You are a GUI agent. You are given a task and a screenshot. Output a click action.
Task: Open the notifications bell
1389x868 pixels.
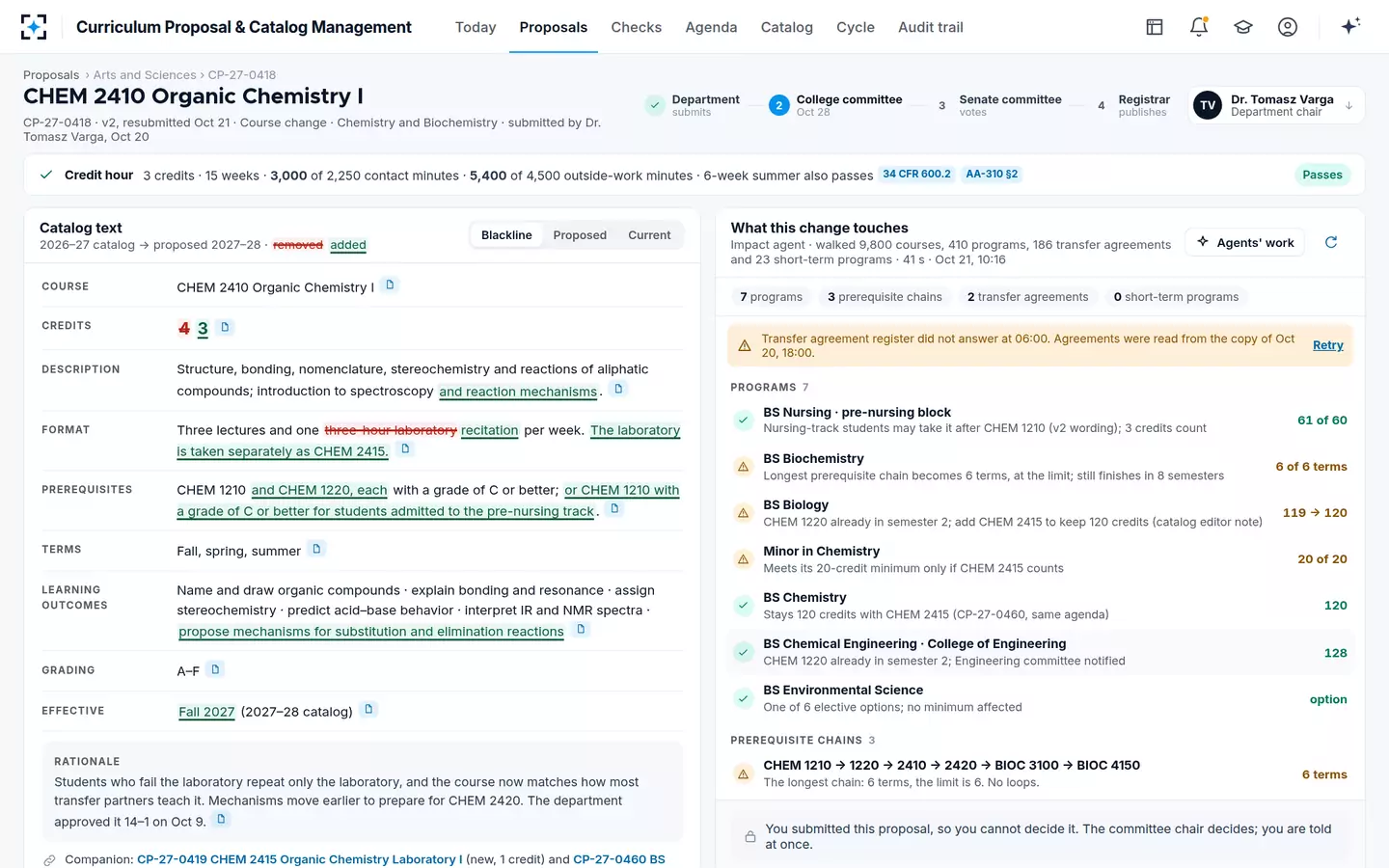pyautogui.click(x=1199, y=27)
